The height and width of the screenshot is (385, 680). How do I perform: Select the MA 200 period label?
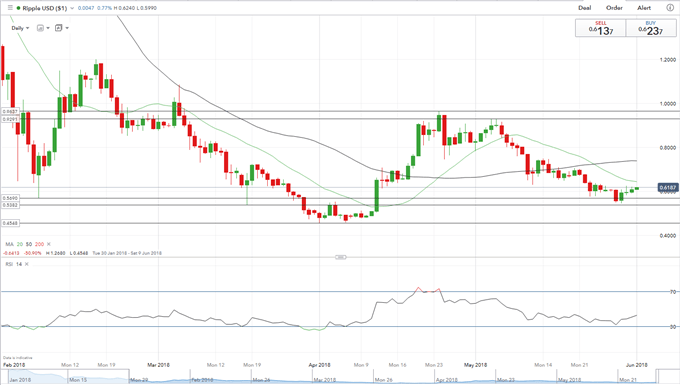39,244
